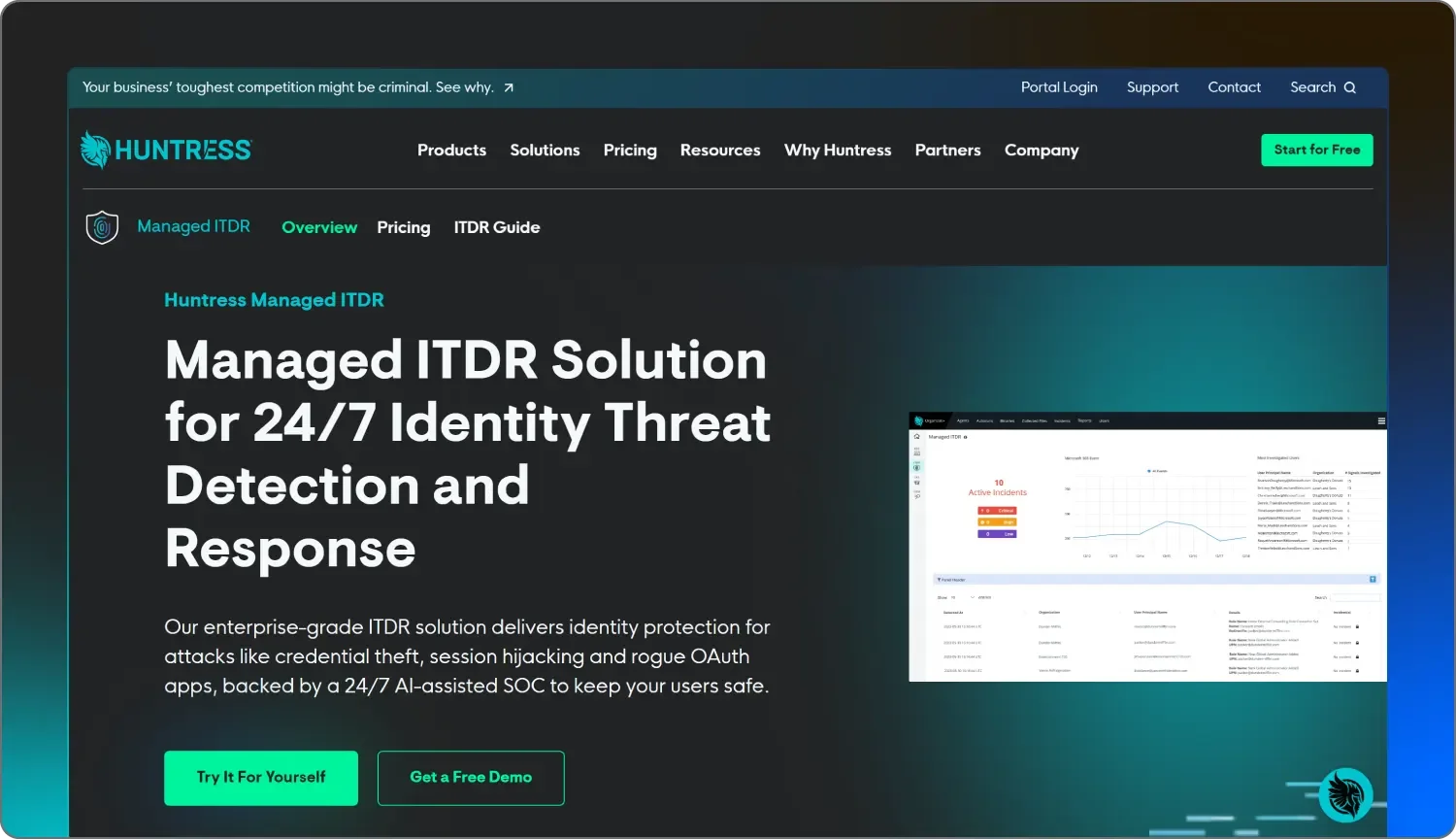The image size is (1456, 839).
Task: Open the Contact link
Action: tap(1234, 87)
